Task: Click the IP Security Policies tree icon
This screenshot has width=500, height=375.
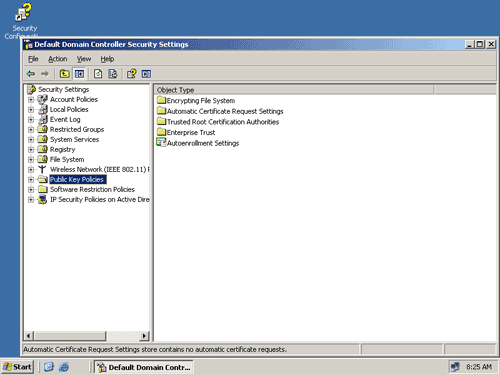Action: point(42,199)
